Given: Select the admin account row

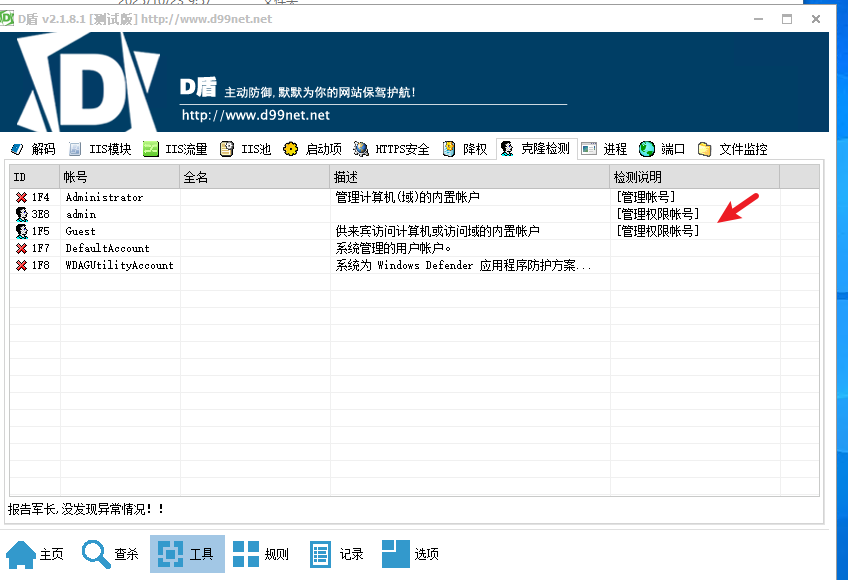Looking at the screenshot, I should pos(414,214).
